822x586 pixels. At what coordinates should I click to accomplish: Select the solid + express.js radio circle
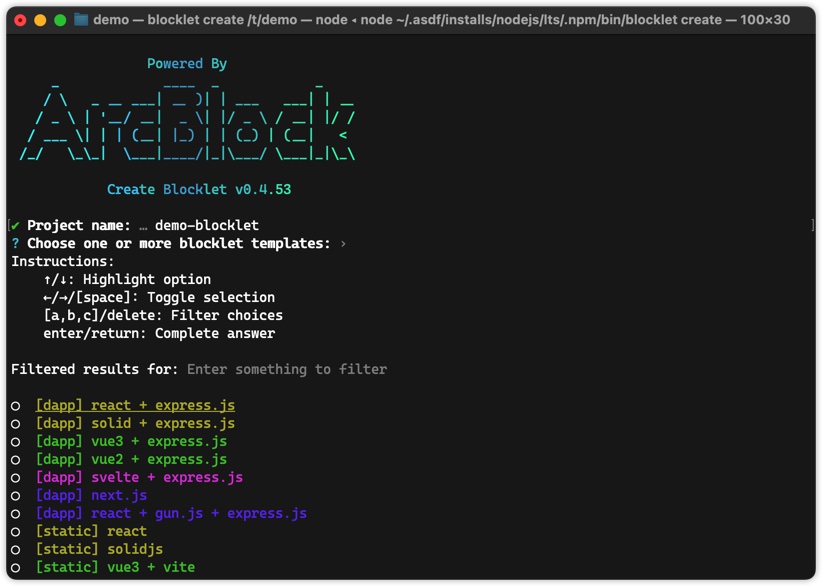point(16,424)
